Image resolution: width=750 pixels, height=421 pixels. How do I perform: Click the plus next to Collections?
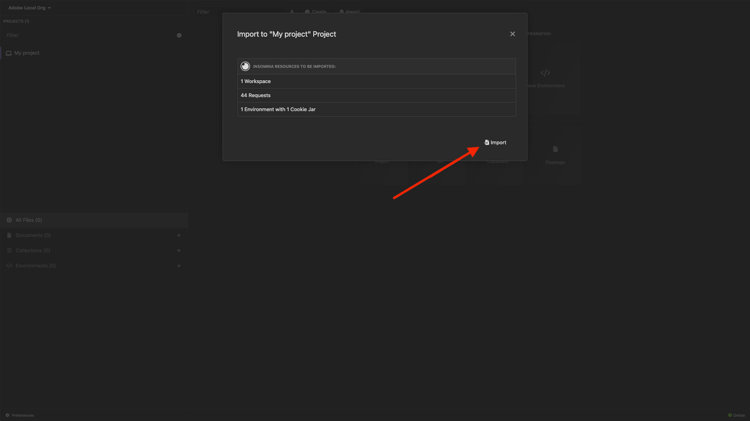179,250
